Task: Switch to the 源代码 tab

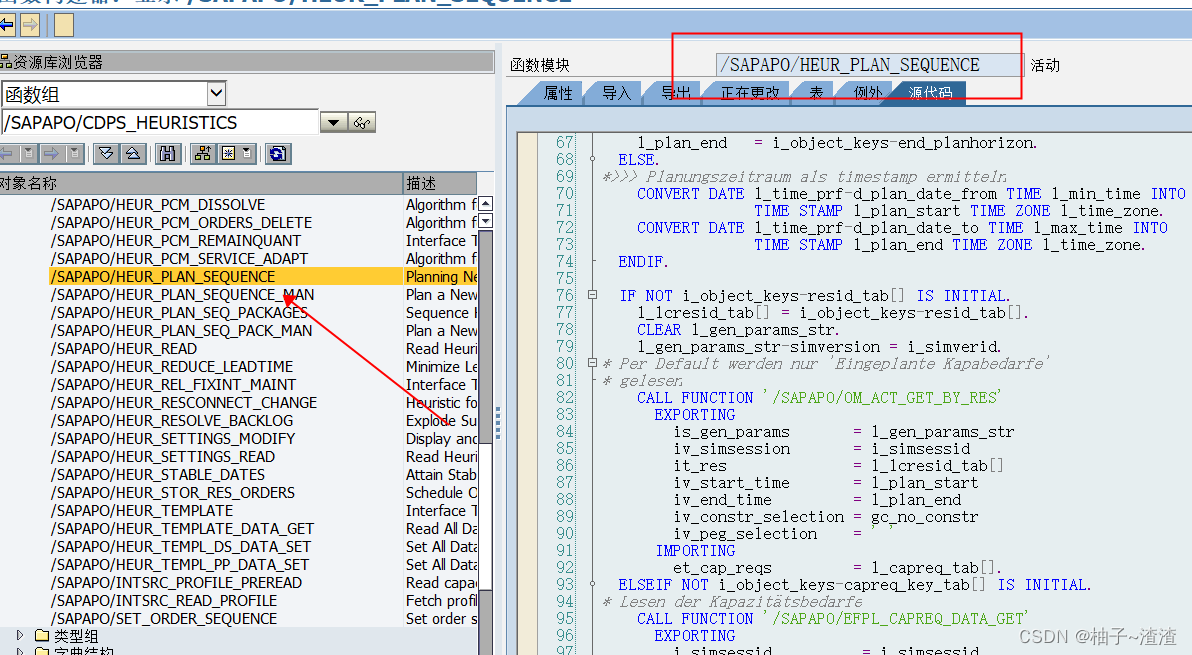Action: coord(930,93)
